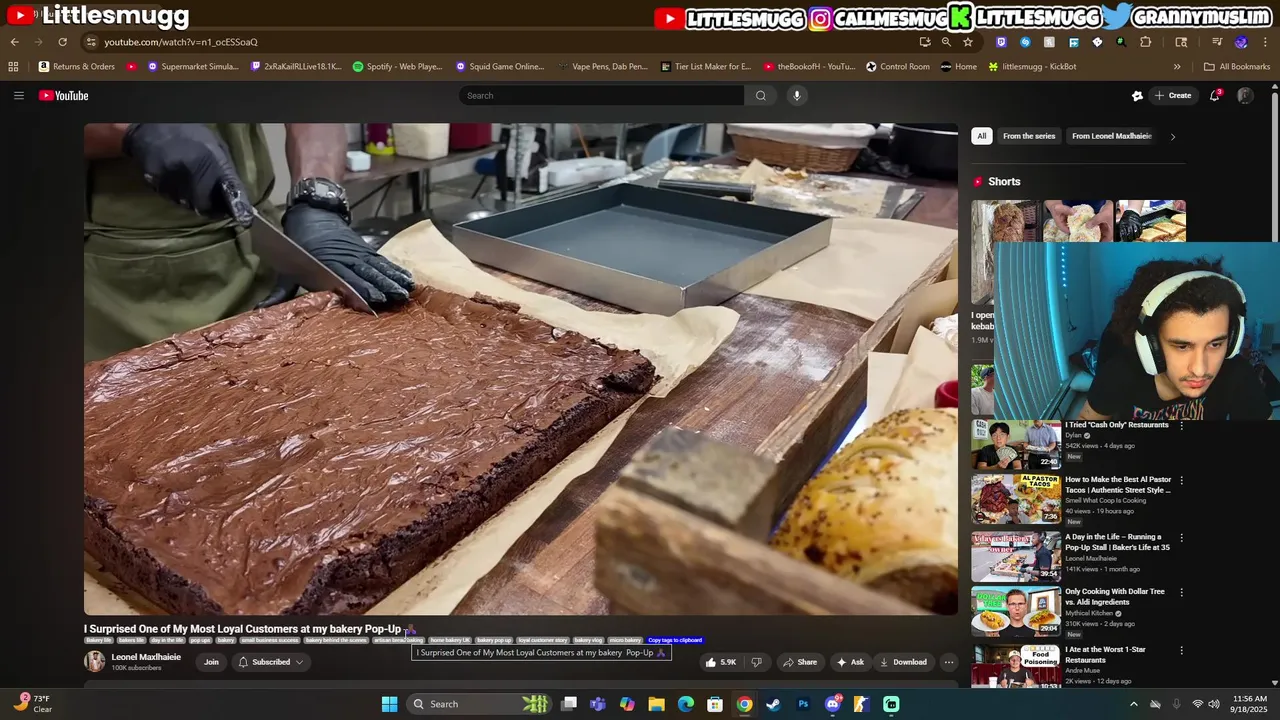Open options menu for Al Pastor Tacos video
The width and height of the screenshot is (1280, 720).
coord(1181,480)
